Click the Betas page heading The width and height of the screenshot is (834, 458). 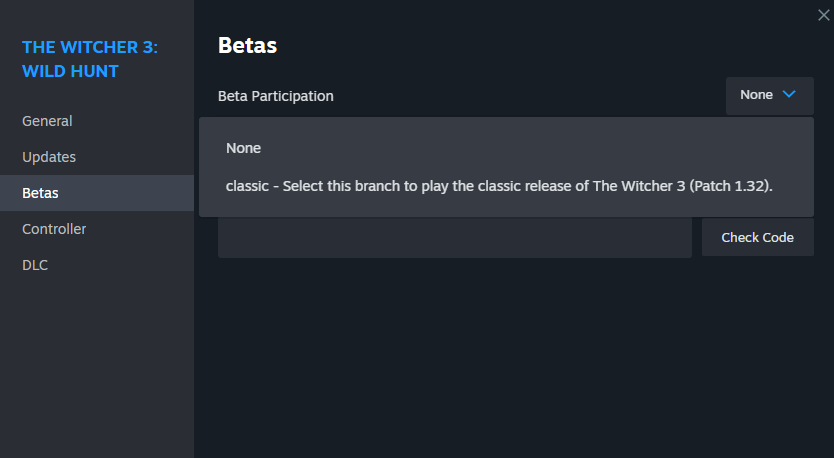pyautogui.click(x=247, y=45)
